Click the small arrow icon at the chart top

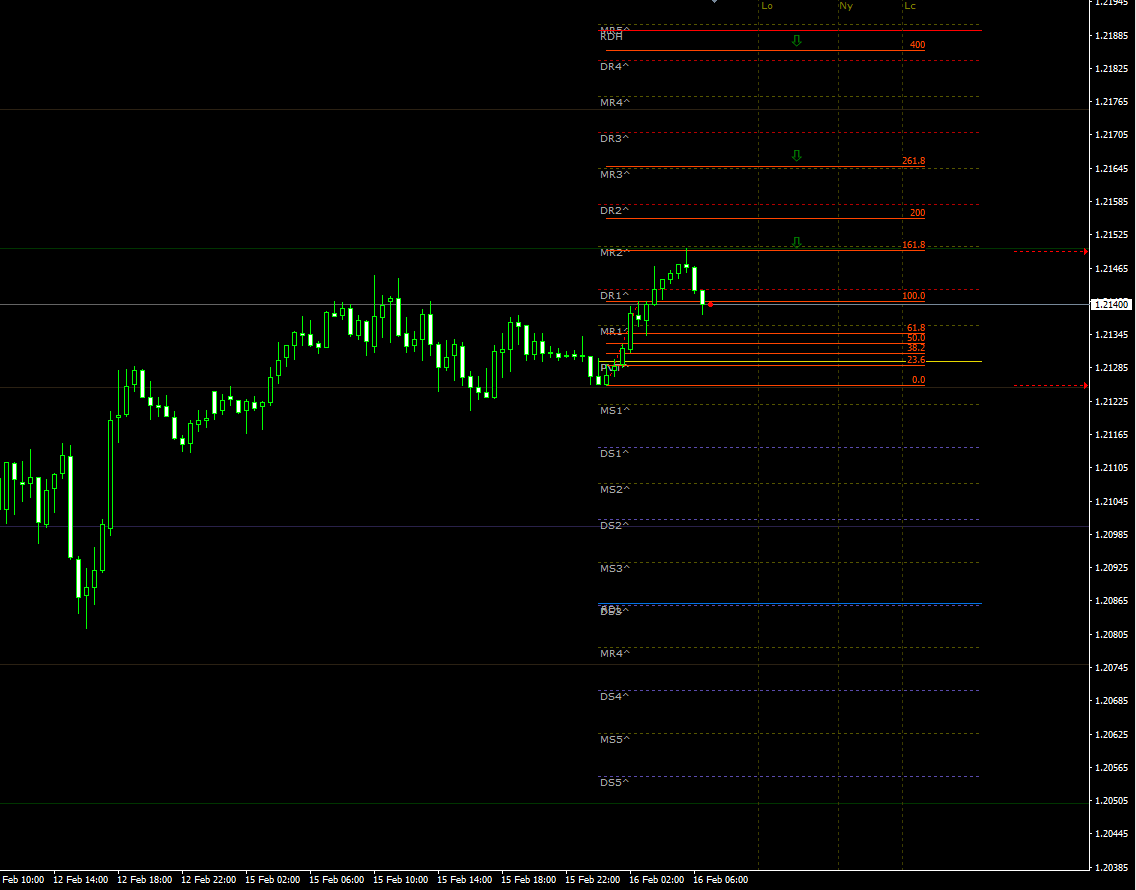click(x=714, y=4)
